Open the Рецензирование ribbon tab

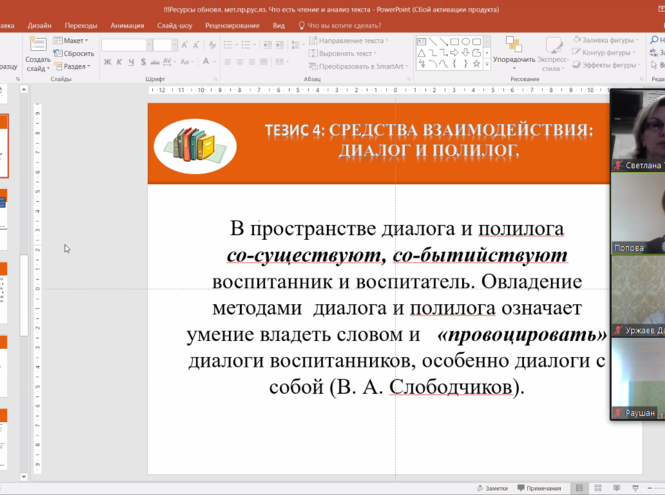point(232,25)
